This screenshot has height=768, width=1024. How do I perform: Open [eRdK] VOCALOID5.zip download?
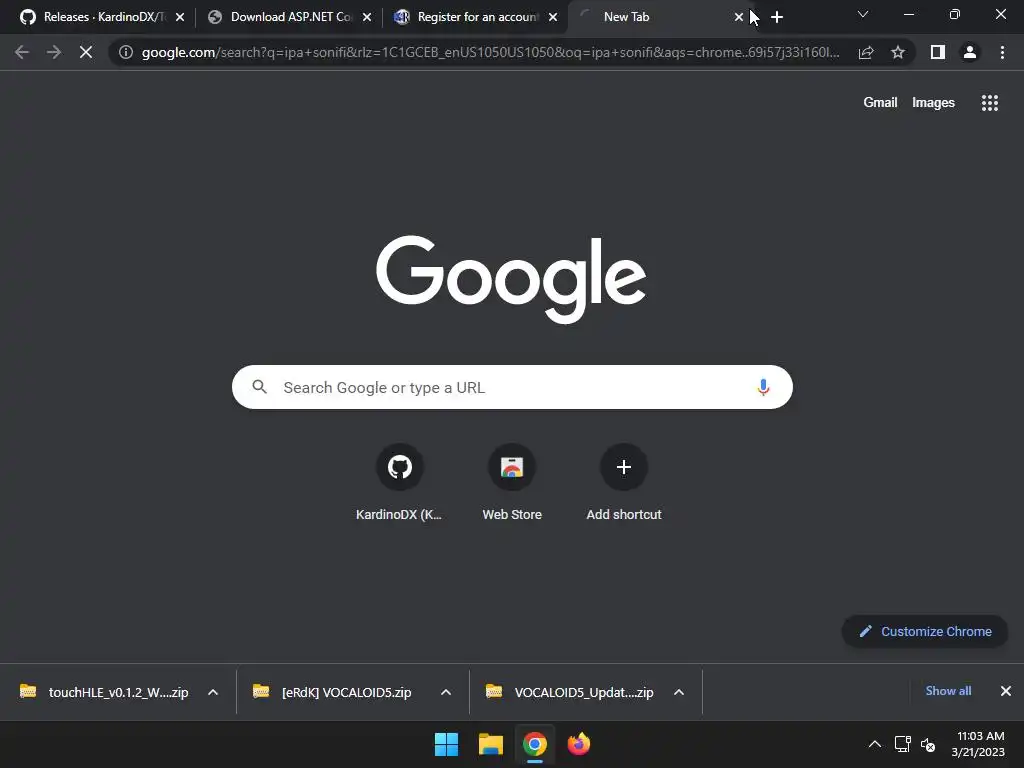pos(333,692)
